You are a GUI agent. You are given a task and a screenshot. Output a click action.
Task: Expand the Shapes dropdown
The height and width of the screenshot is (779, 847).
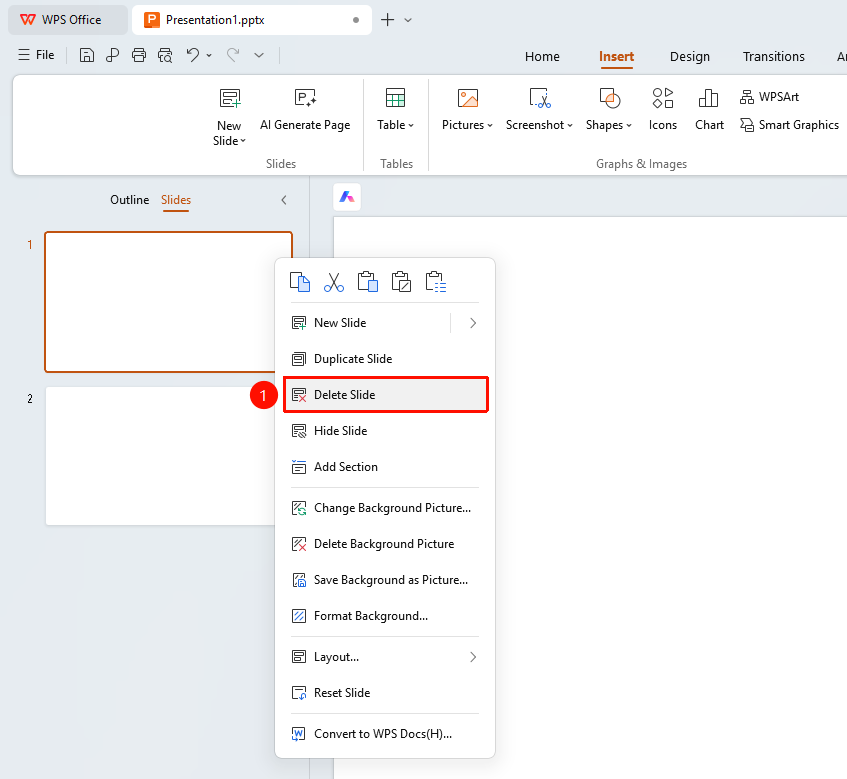tap(609, 111)
